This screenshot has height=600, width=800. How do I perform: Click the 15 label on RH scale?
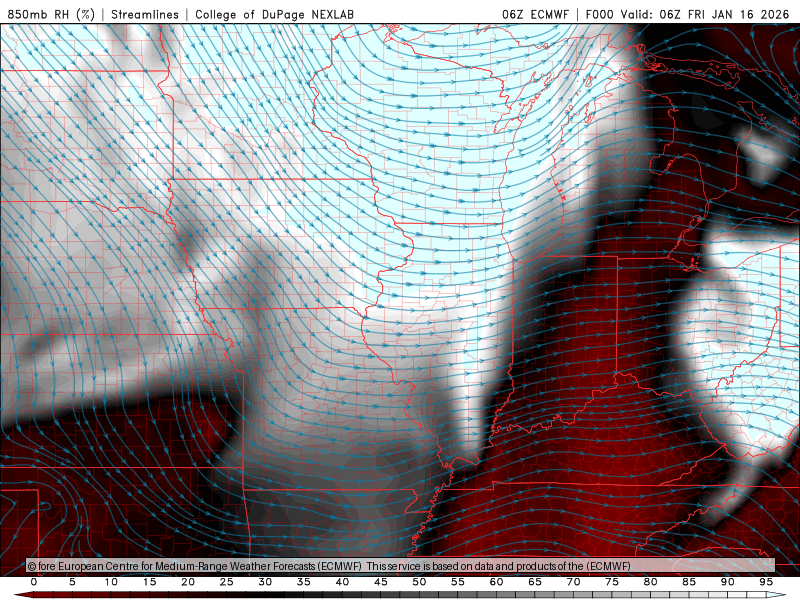point(149,582)
